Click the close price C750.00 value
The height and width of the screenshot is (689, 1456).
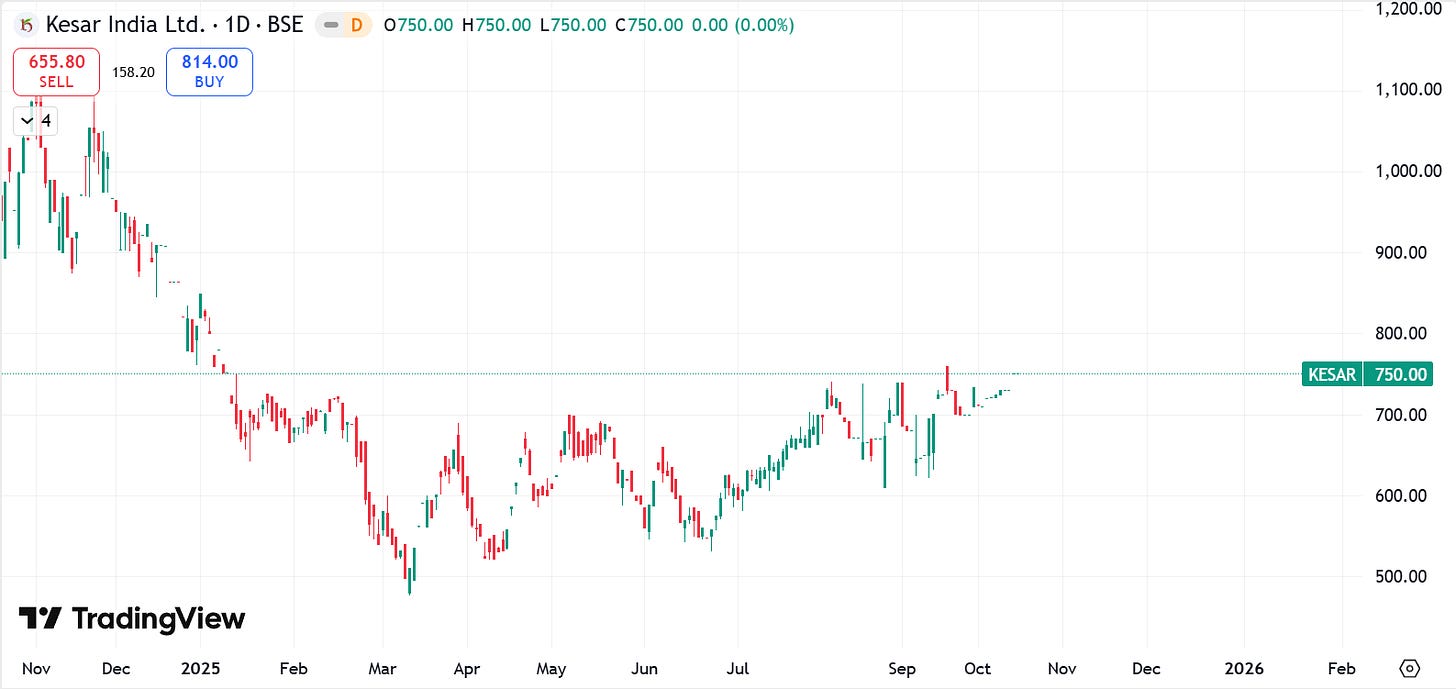(650, 25)
